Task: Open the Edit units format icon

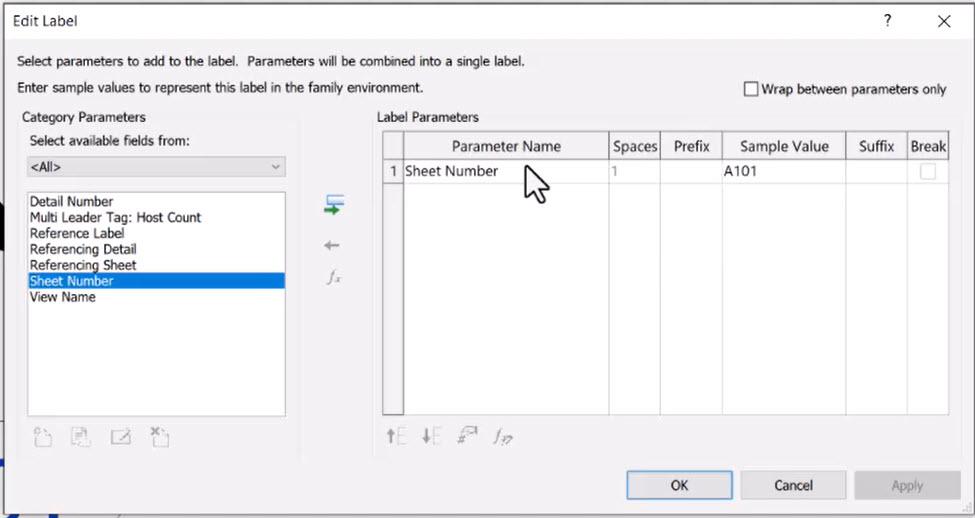Action: coord(467,435)
